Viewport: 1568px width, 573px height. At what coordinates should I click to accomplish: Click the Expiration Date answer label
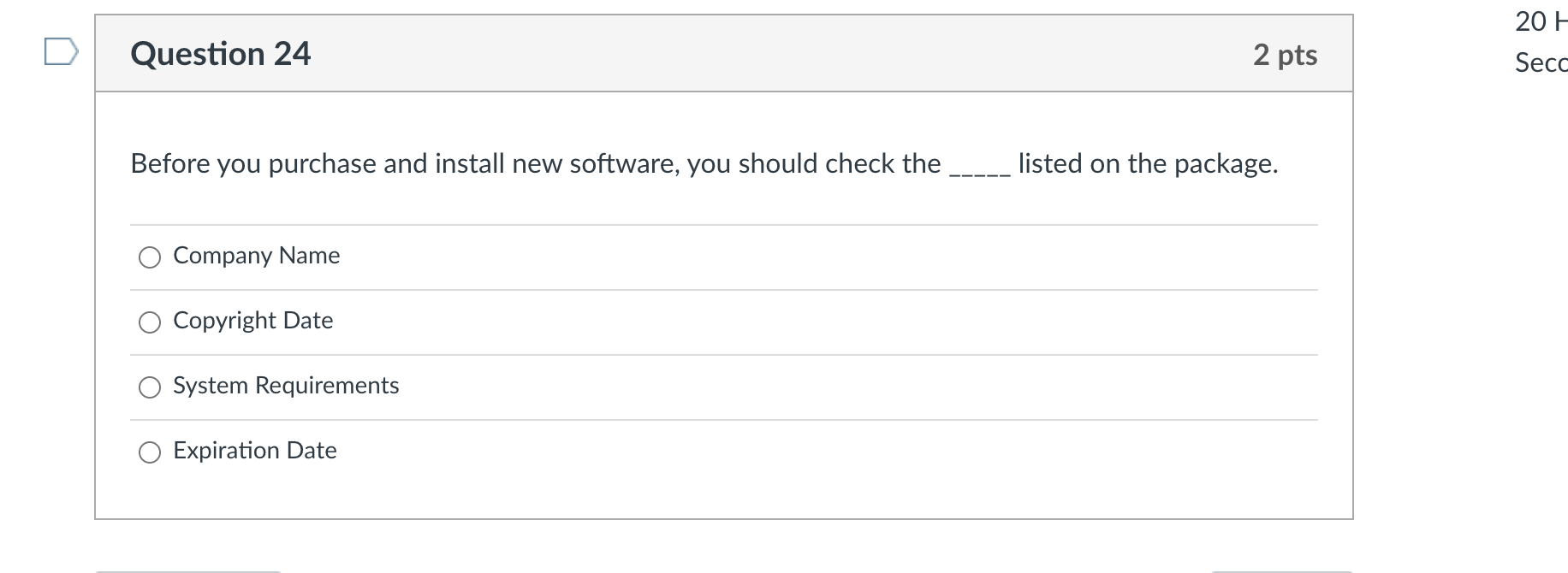(x=254, y=451)
